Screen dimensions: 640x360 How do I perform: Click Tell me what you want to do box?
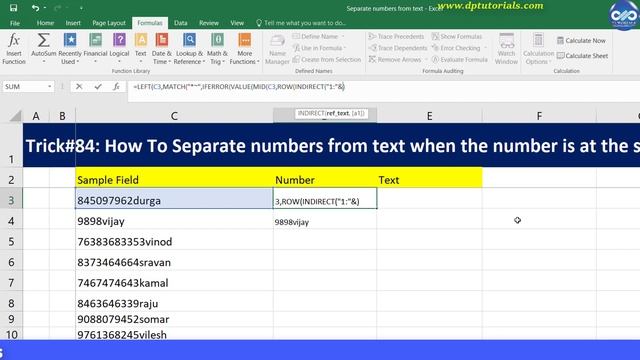point(301,23)
